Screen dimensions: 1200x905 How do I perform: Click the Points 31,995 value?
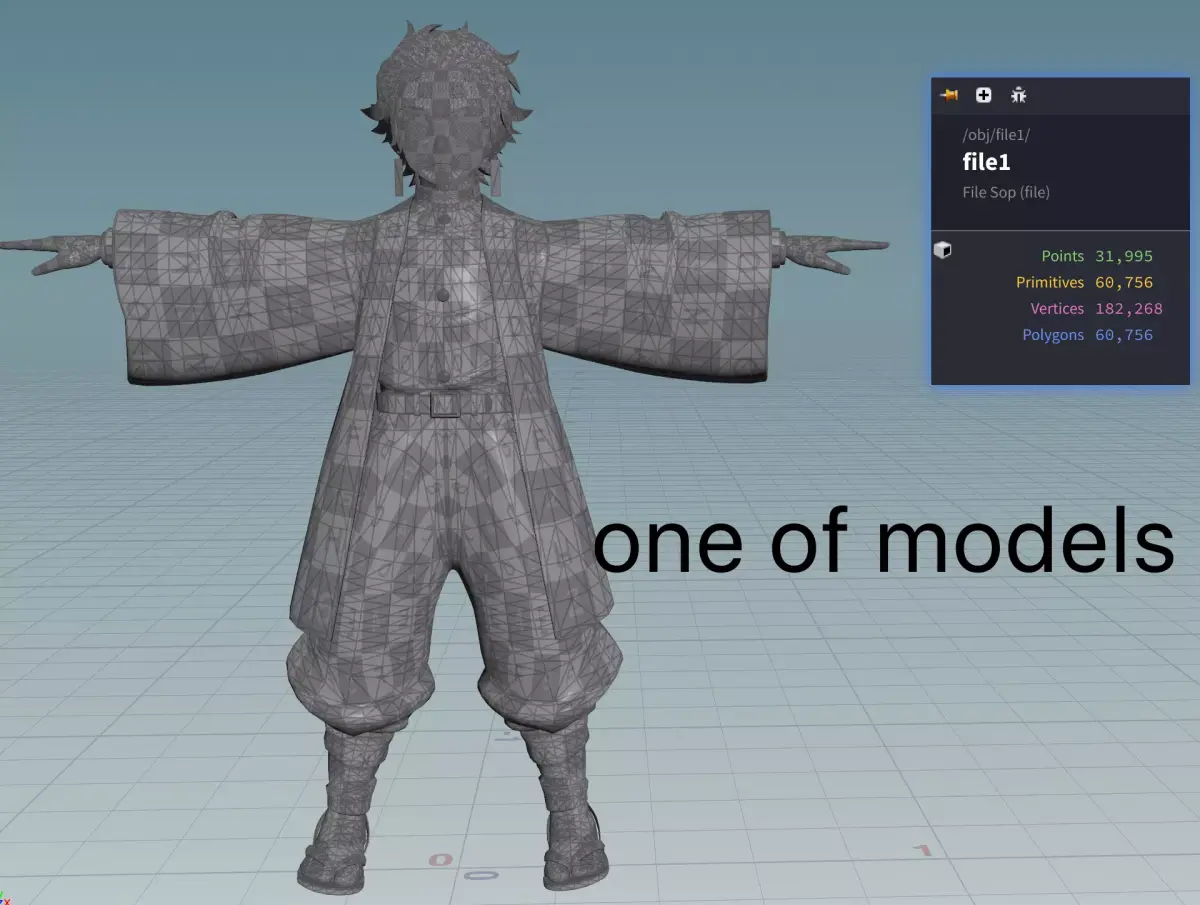(1124, 256)
